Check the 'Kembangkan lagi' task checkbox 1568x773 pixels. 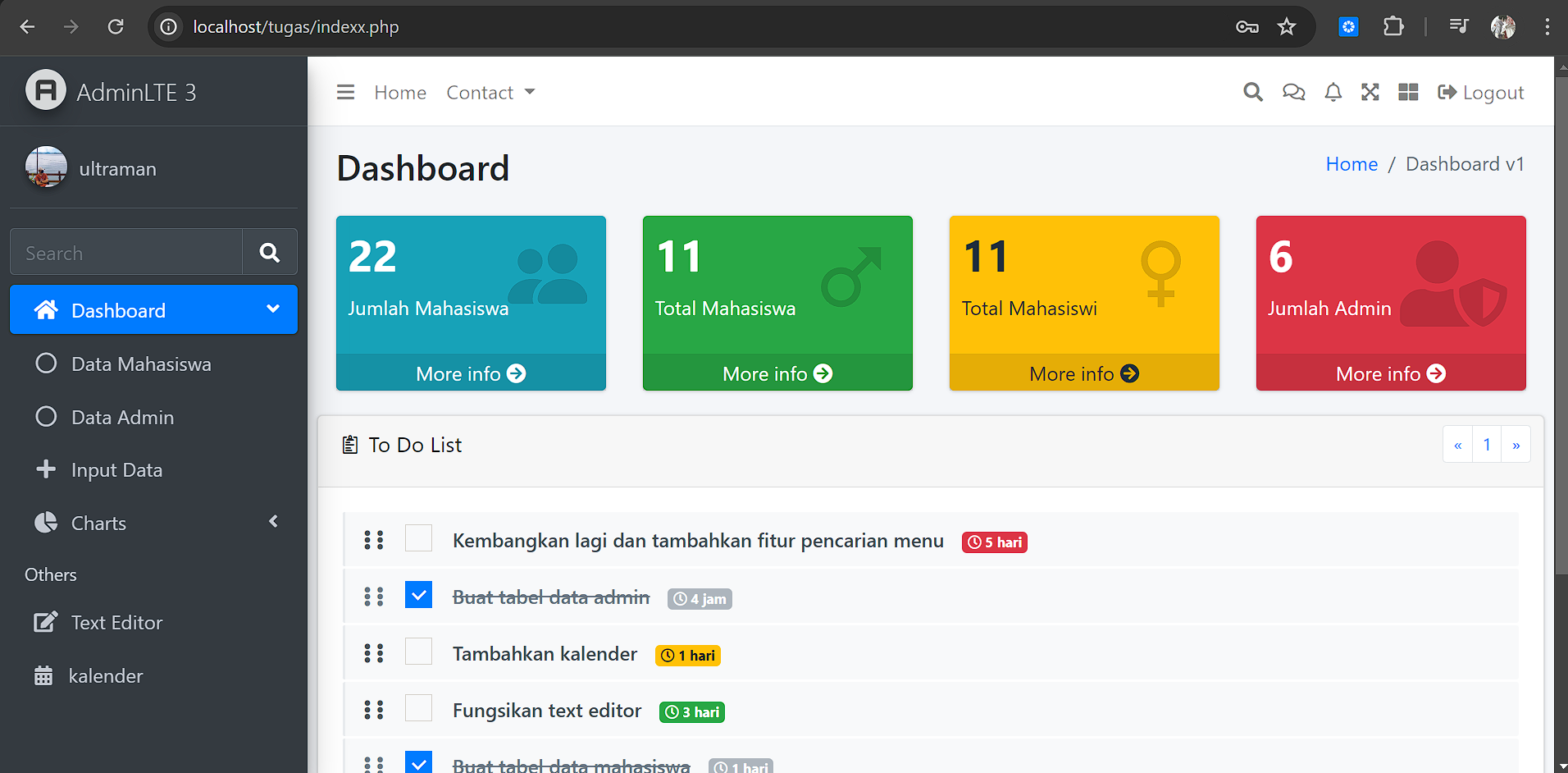(x=418, y=538)
